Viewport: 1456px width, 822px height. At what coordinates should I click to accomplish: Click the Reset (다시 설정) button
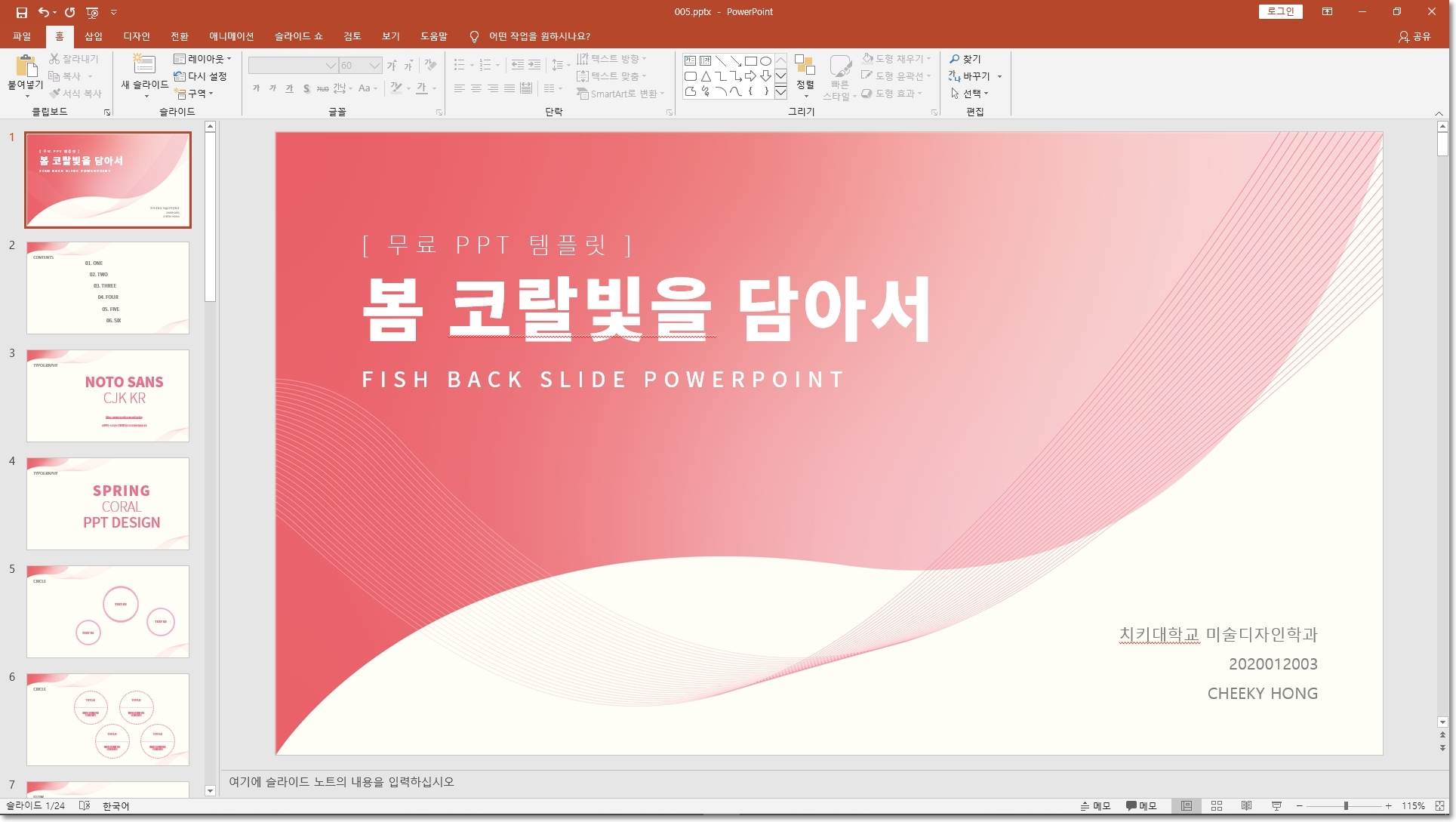[x=200, y=76]
